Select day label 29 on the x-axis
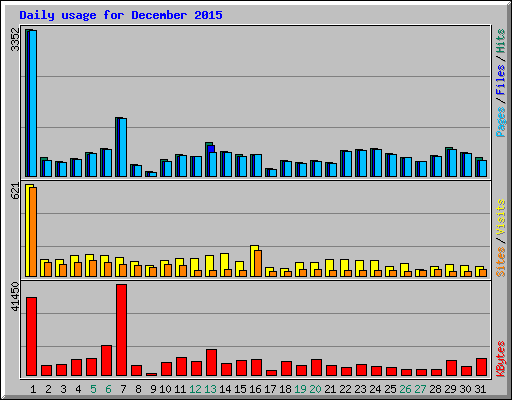 (450, 389)
